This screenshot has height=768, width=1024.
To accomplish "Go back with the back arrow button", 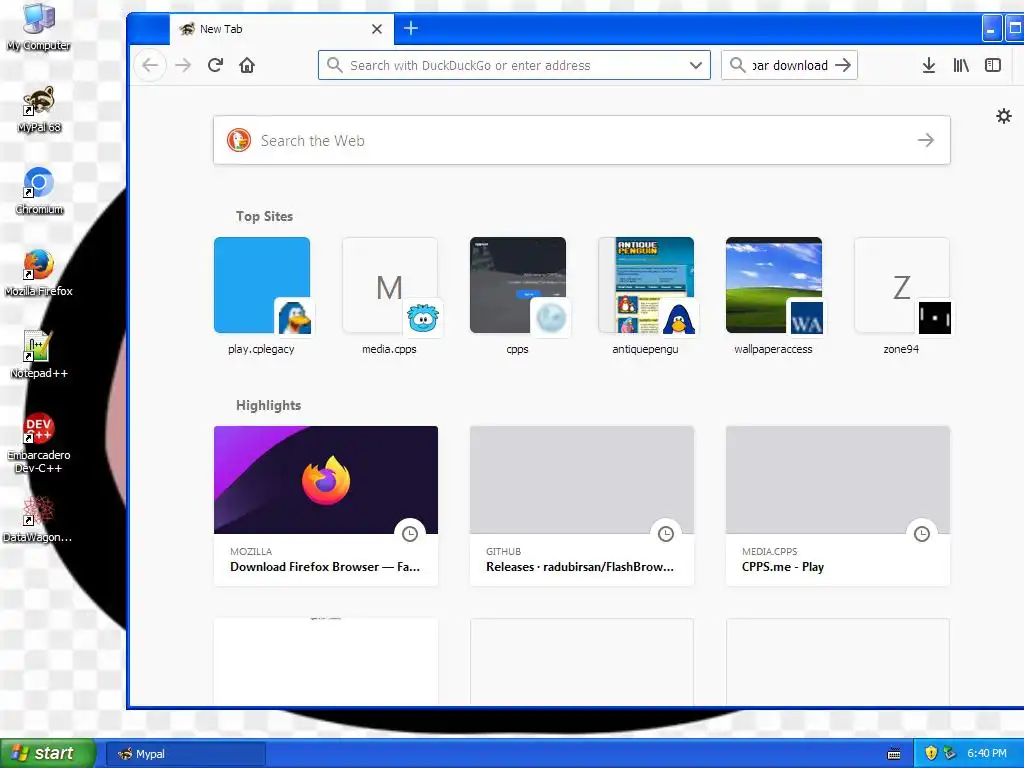I will (x=150, y=65).
